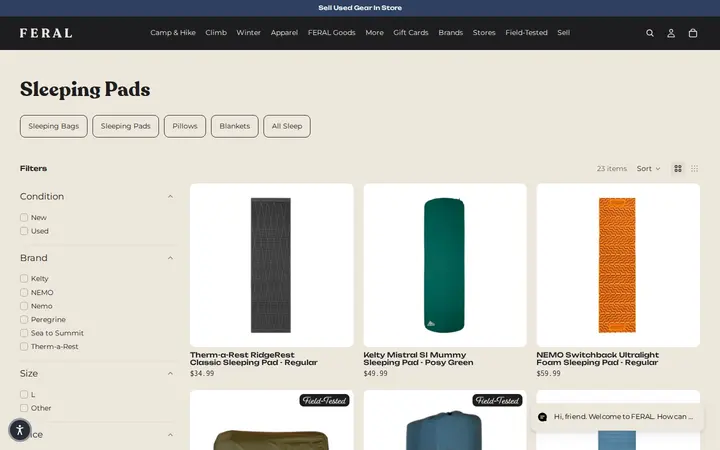Screen dimensions: 720x450
Task: Select the Sleeping Bags category button
Action: coord(54,126)
